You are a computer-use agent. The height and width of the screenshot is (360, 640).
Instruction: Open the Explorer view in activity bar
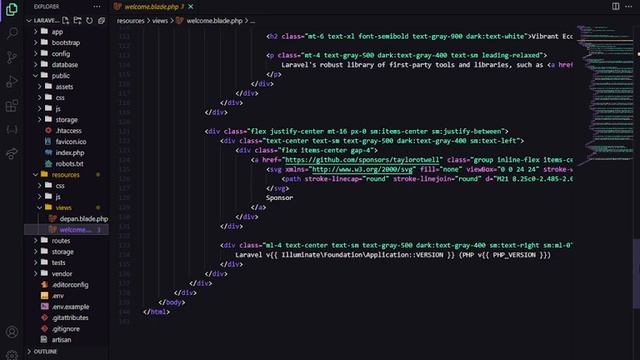pos(12,9)
